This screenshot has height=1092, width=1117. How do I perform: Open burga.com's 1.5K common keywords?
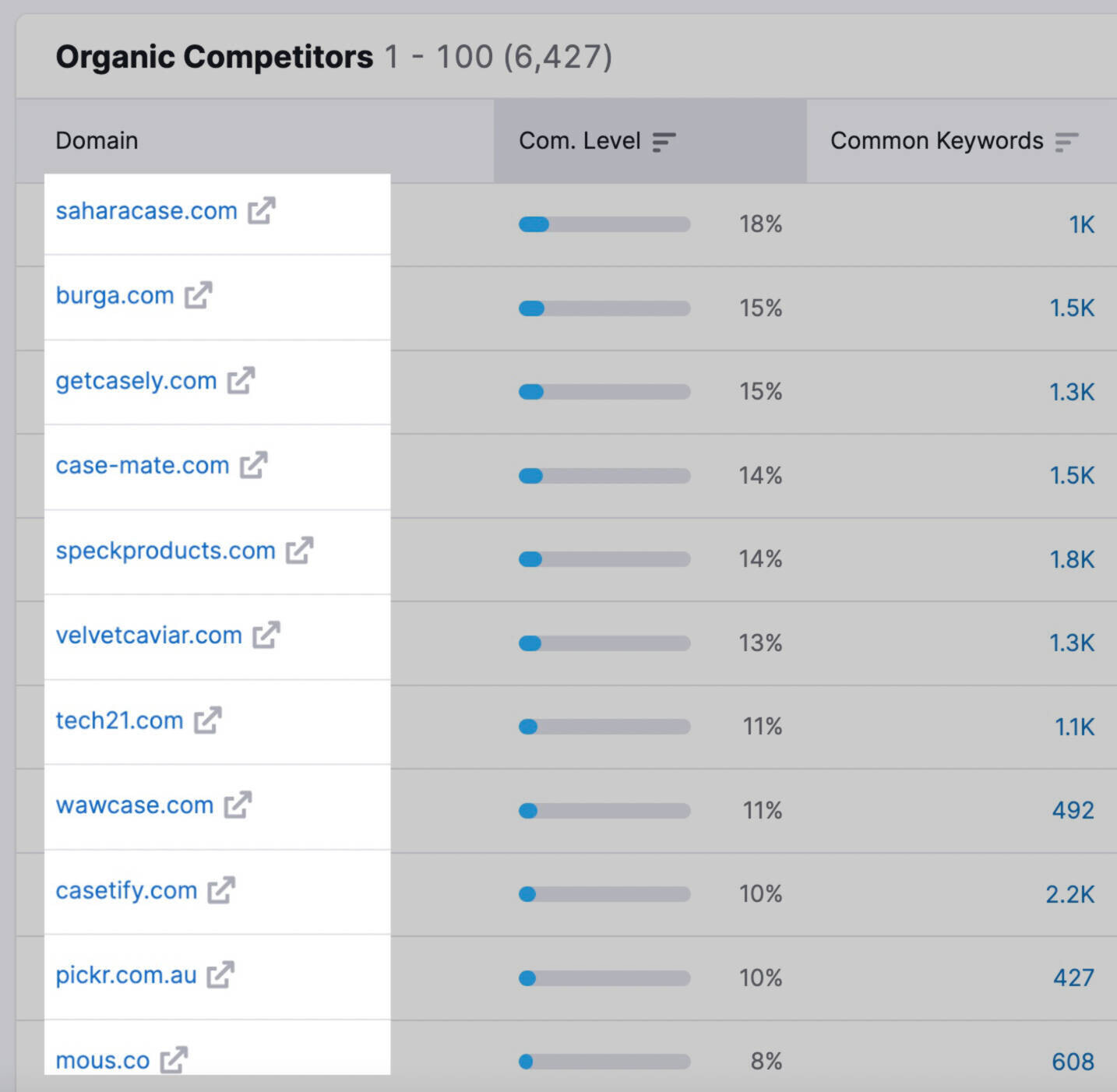point(1072,308)
